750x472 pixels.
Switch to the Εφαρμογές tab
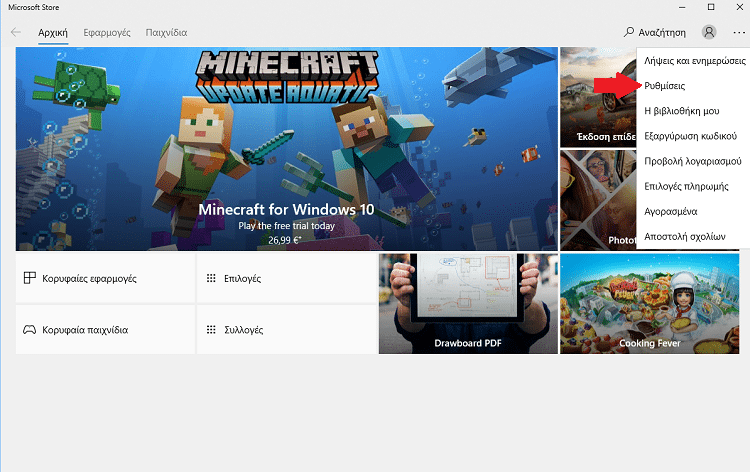107,33
